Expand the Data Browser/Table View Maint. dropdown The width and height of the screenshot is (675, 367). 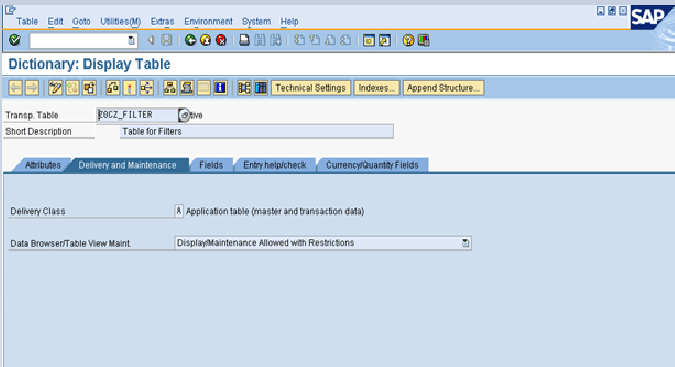[465, 243]
